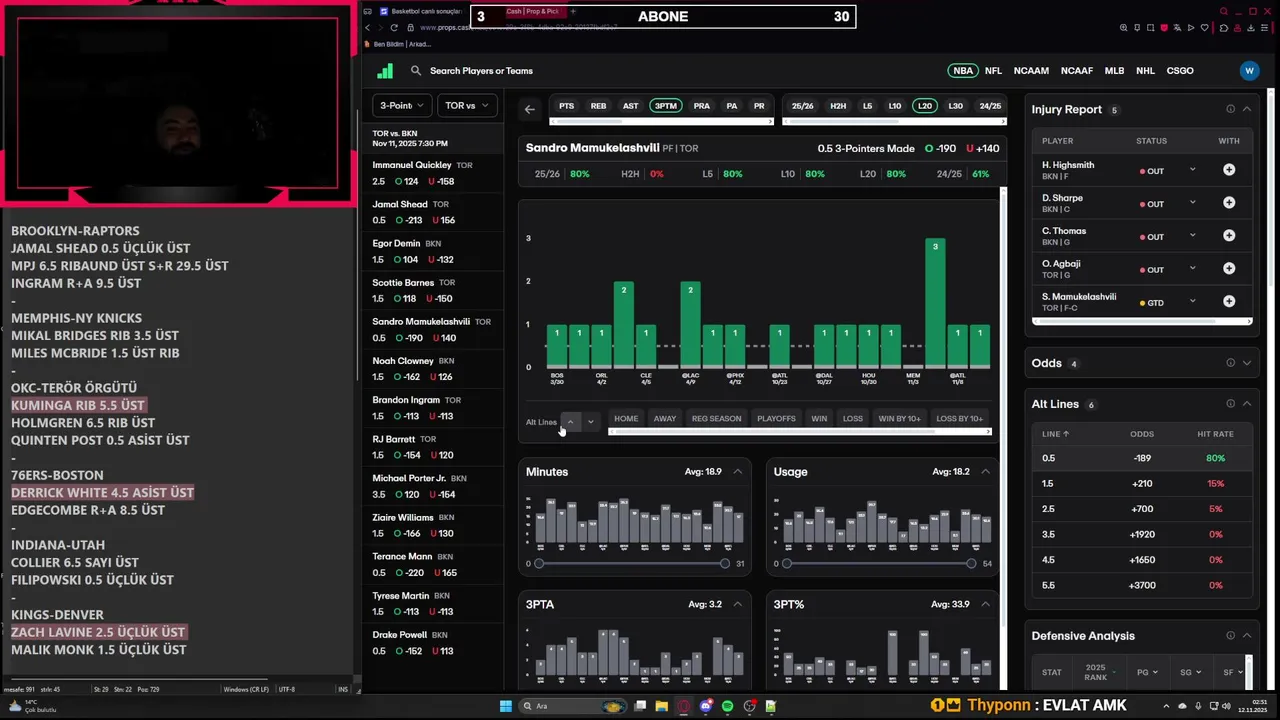Viewport: 1280px width, 720px height.
Task: Click browser back navigation arrow
Action: click(x=367, y=28)
